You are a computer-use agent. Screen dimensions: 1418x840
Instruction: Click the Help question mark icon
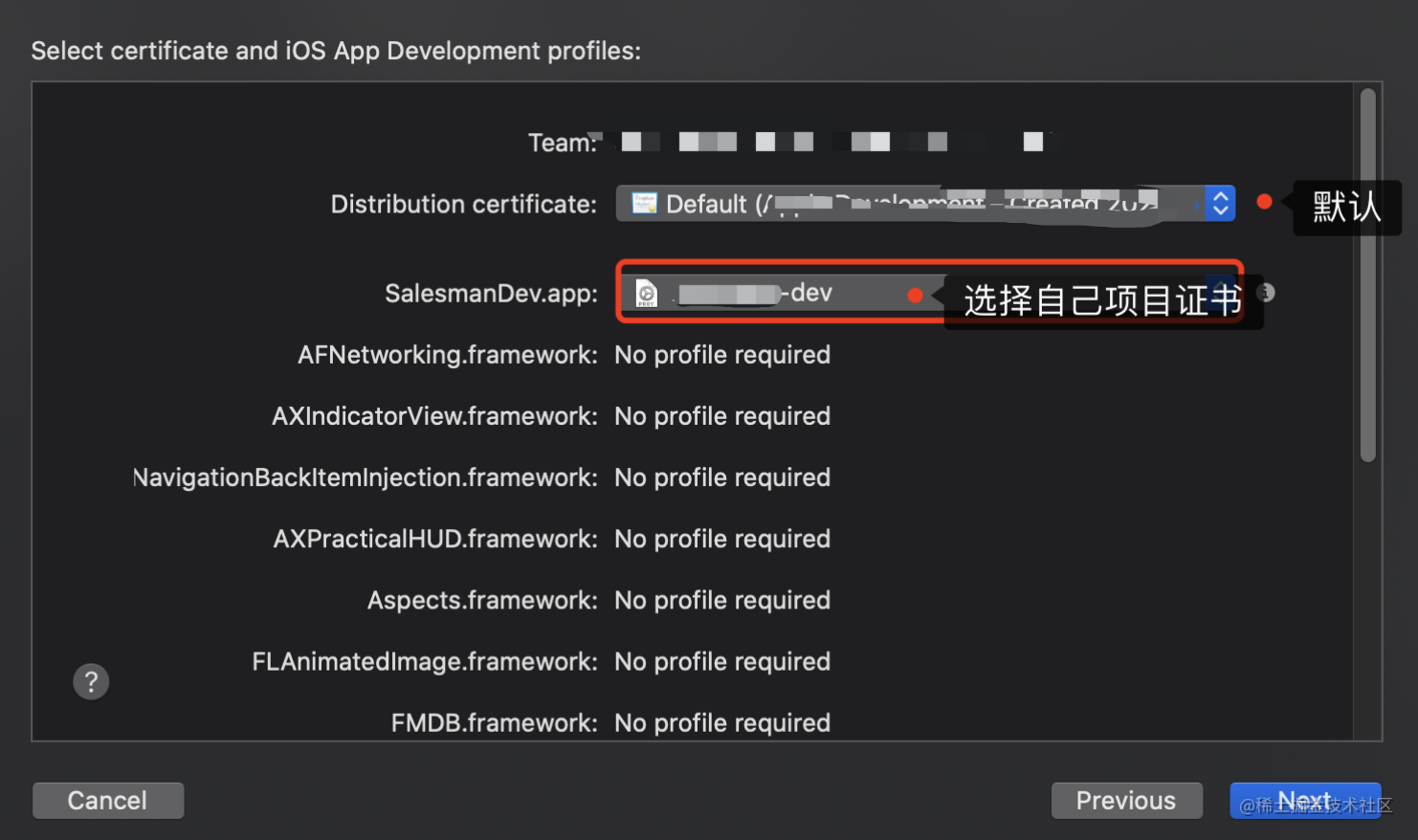(x=91, y=681)
